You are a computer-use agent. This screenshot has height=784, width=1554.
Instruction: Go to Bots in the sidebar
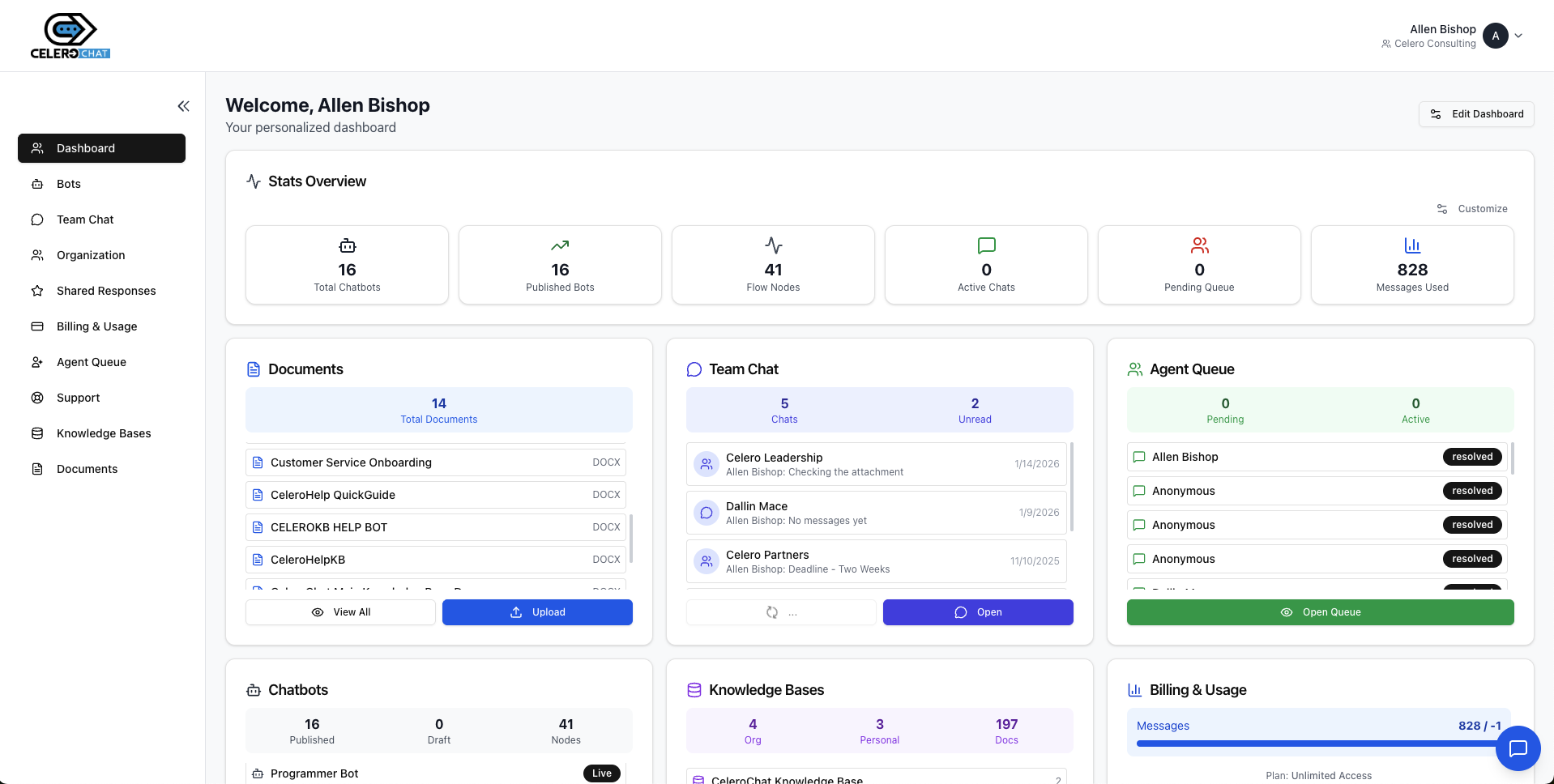(x=101, y=184)
